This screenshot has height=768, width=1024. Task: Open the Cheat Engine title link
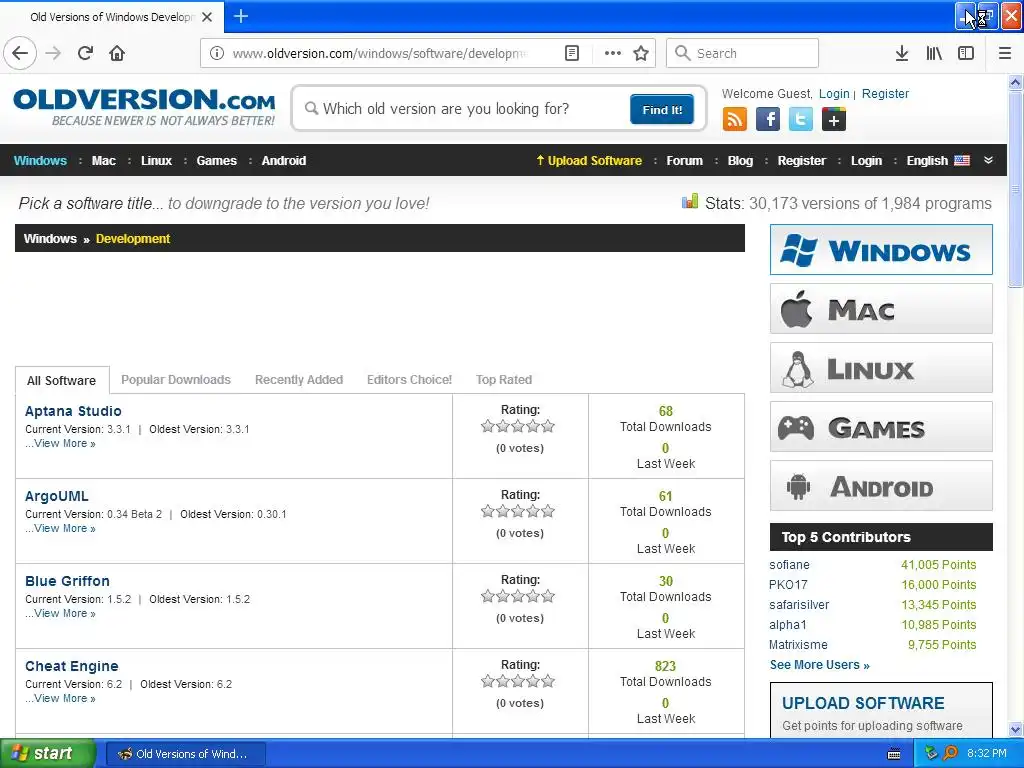[72, 665]
